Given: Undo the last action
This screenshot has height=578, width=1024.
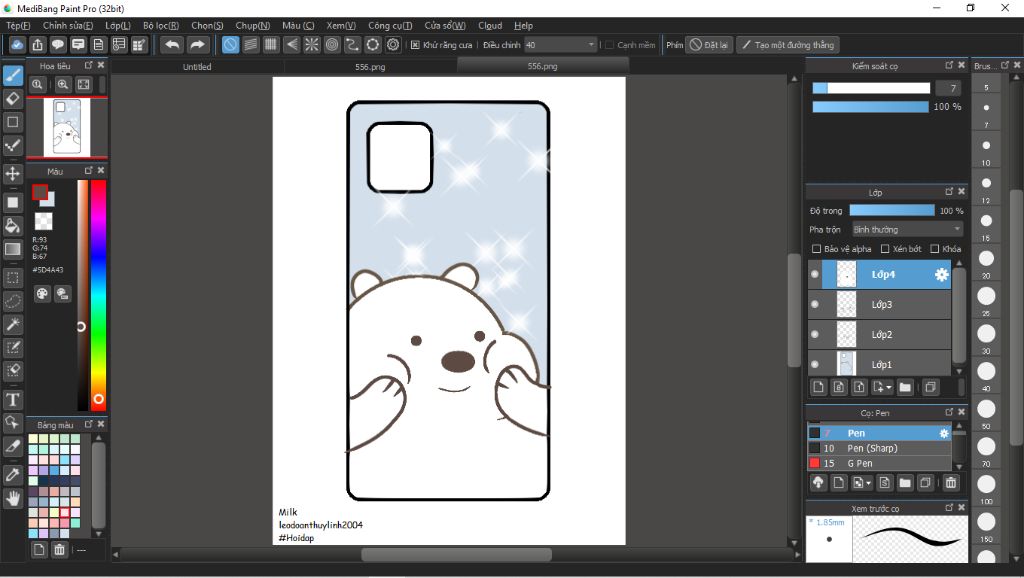Looking at the screenshot, I should coord(172,44).
